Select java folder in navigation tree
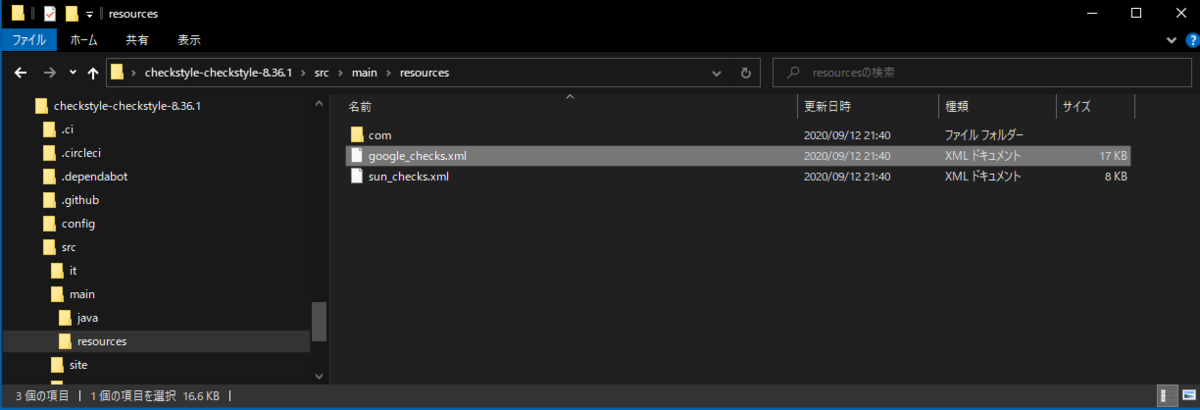This screenshot has height=410, width=1200. point(87,318)
